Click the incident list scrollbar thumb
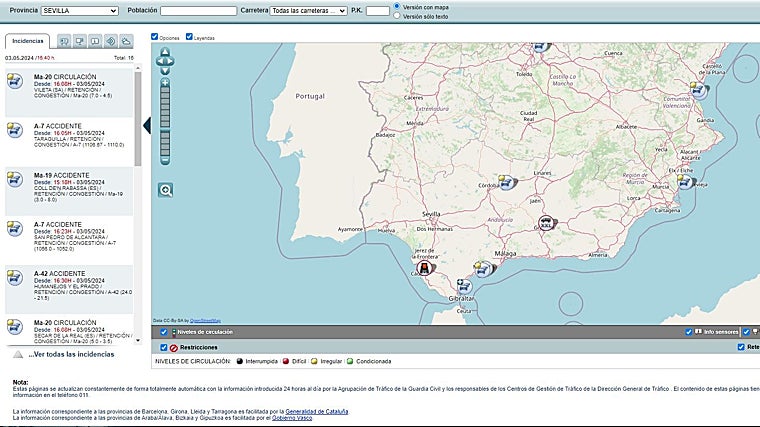 click(138, 119)
